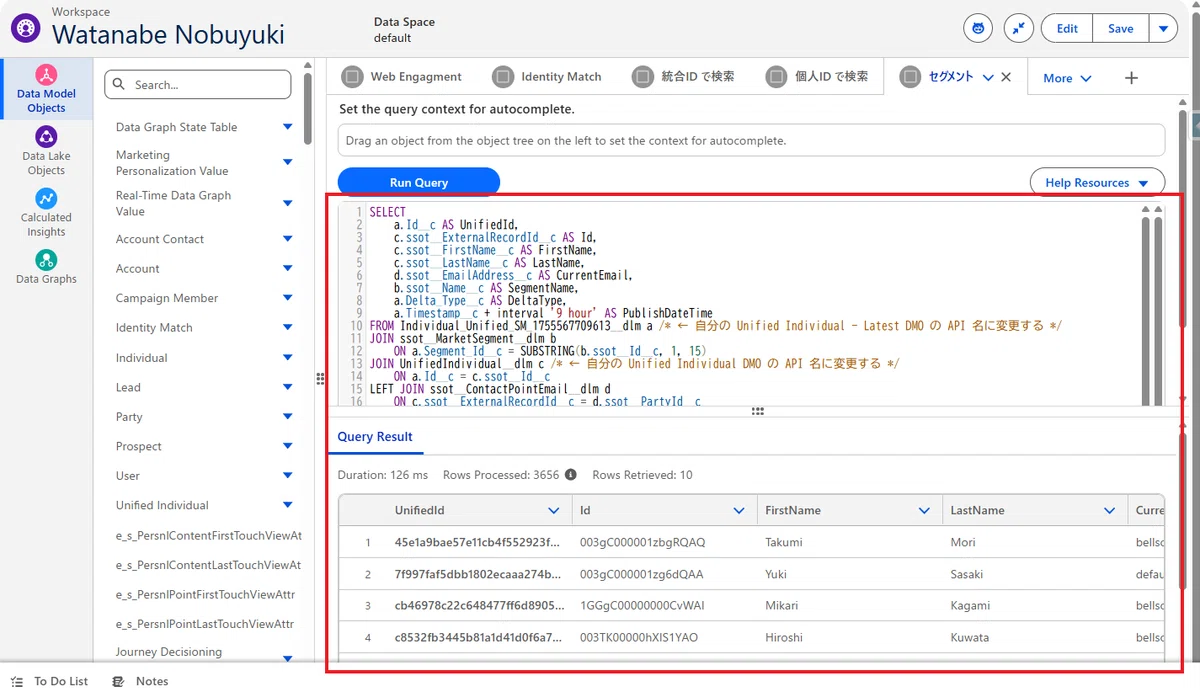1200x696 pixels.
Task: Expand the Account object arrow
Action: 288,268
